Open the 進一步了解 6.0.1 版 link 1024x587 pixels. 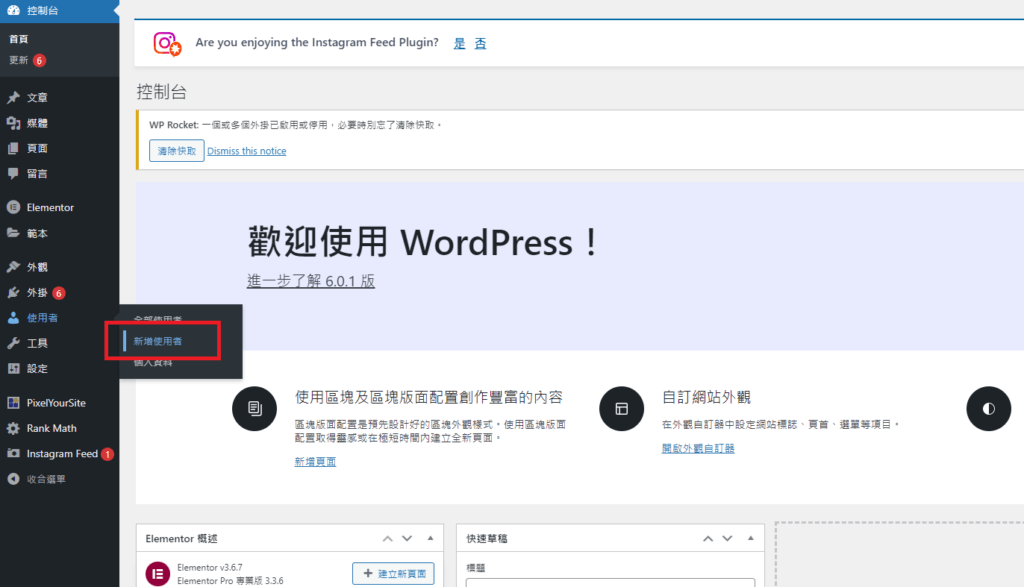pos(311,281)
